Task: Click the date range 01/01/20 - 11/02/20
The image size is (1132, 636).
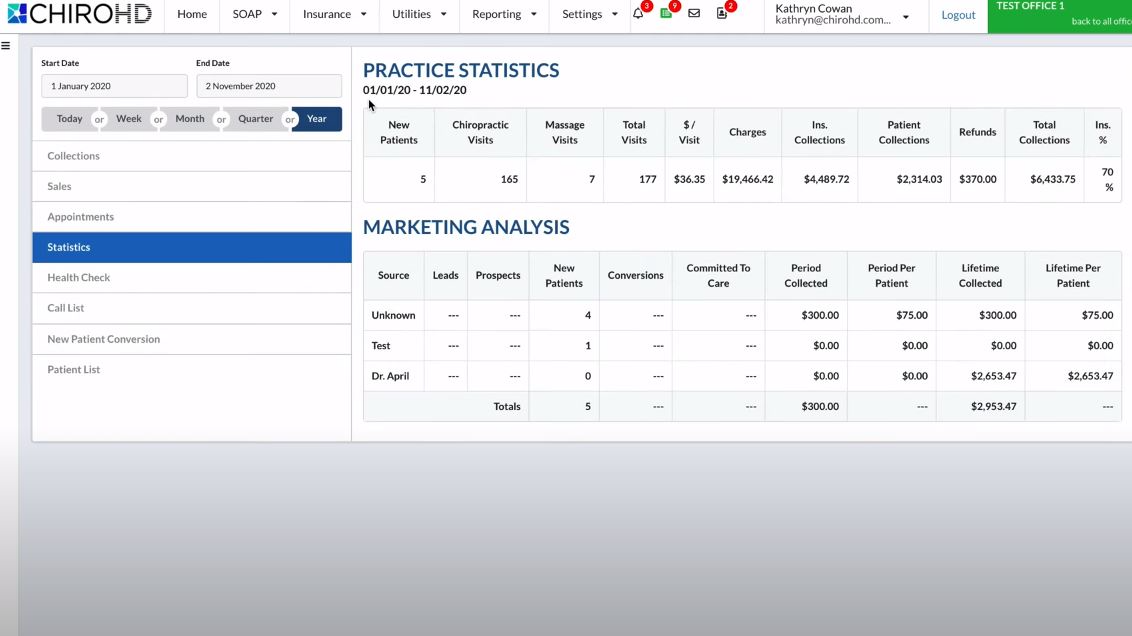Action: tap(414, 90)
